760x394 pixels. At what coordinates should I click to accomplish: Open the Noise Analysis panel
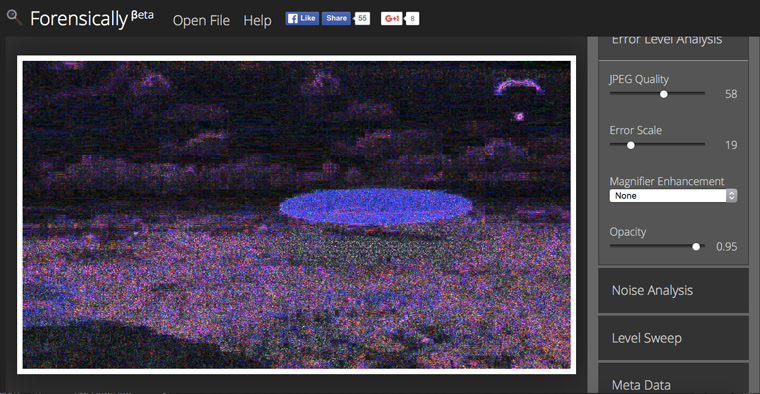tap(673, 291)
